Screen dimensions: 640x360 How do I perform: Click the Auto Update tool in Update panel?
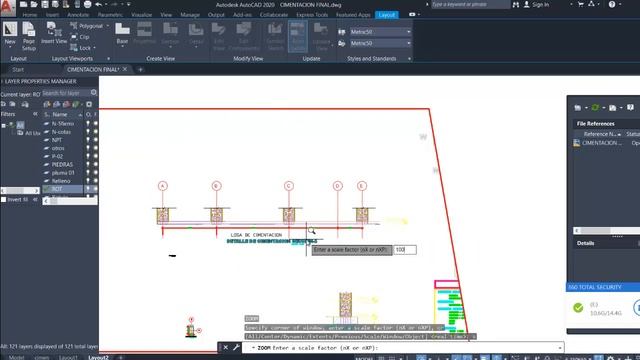(x=298, y=36)
